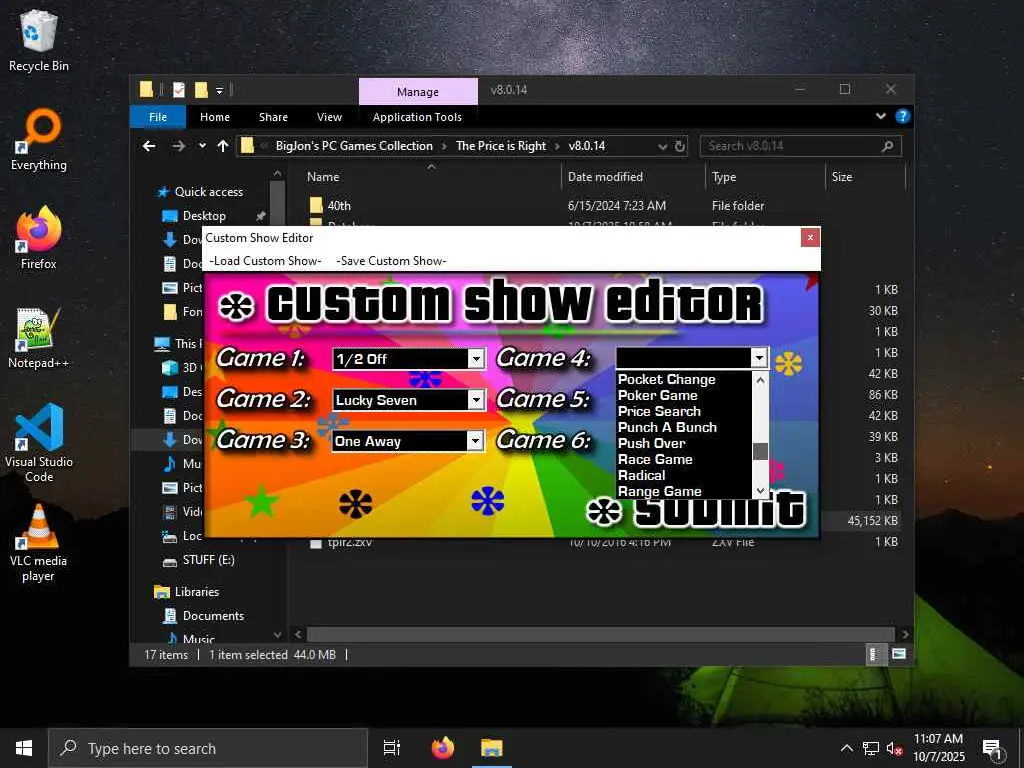Expand breadcrumb chevron after The Price is Right

pyautogui.click(x=557, y=146)
